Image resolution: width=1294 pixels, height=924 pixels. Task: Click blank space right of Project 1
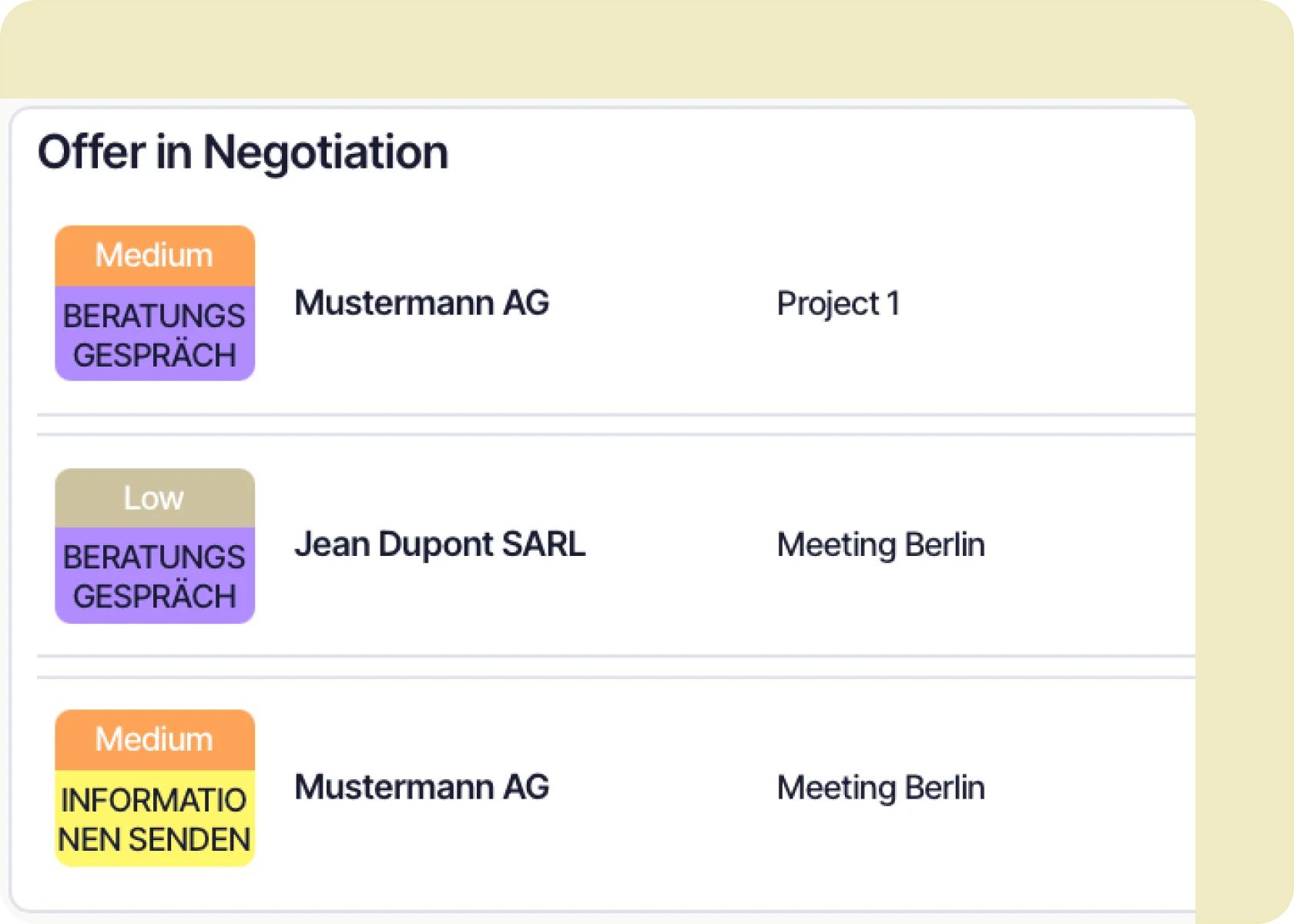tap(1048, 303)
